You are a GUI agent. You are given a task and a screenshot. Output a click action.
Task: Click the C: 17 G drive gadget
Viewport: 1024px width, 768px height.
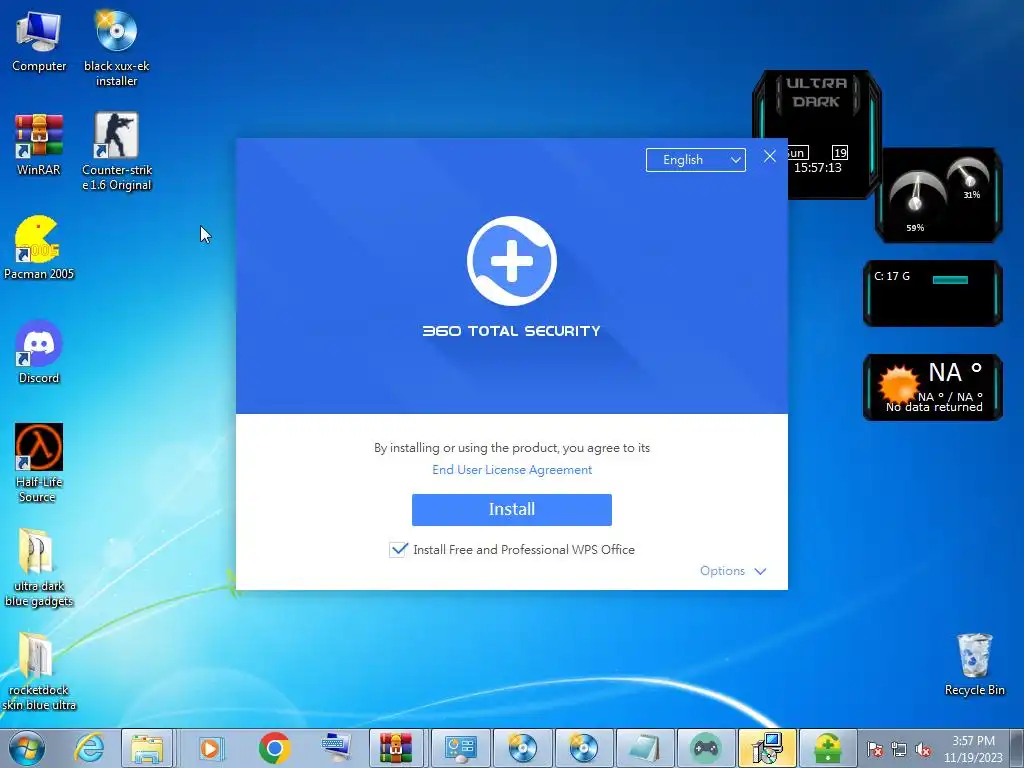[x=933, y=293]
